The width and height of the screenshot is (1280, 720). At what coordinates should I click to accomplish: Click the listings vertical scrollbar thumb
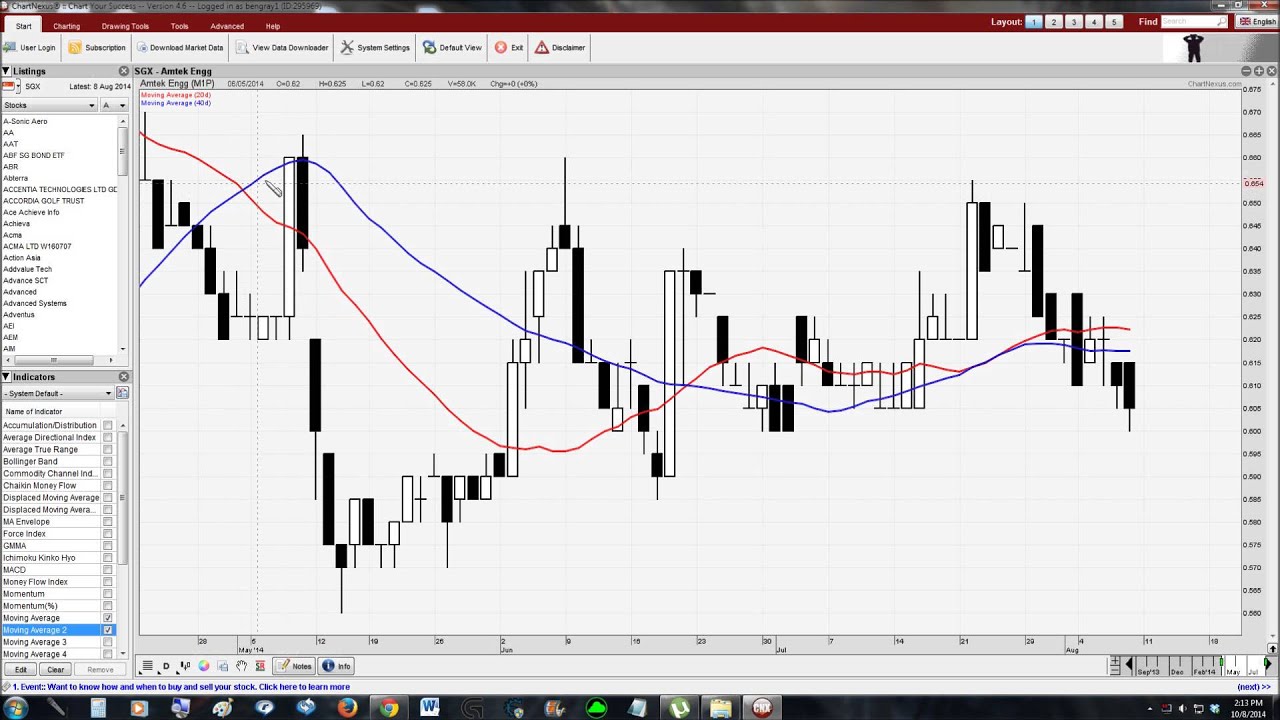click(123, 152)
